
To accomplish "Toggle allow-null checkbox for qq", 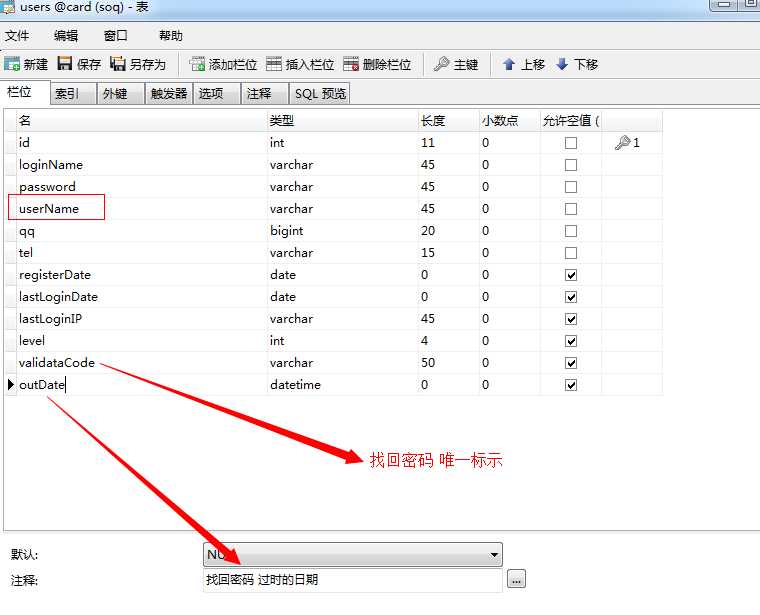I will pyautogui.click(x=571, y=231).
